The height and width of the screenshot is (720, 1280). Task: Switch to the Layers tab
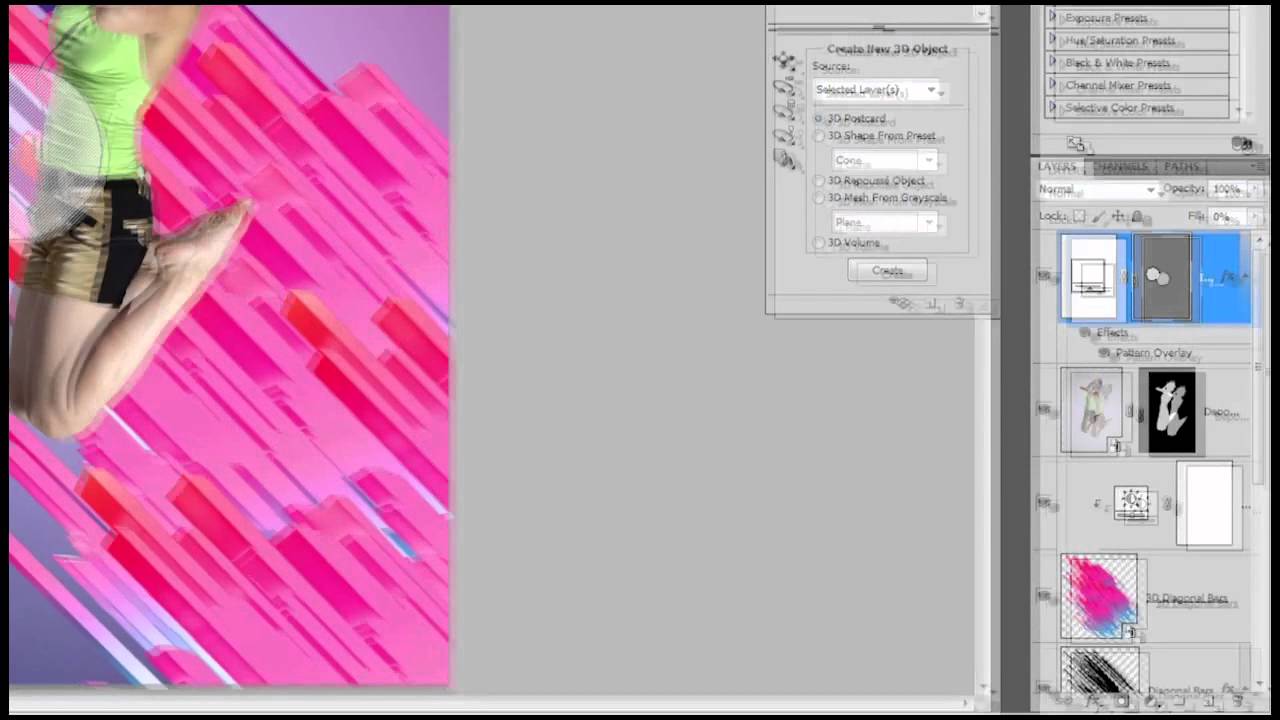(1058, 167)
